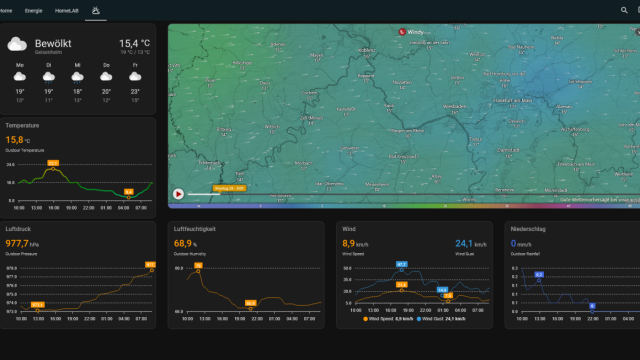Viewport: 640px width, 360px height.
Task: Open the HomeLAB tab
Action: tap(67, 11)
